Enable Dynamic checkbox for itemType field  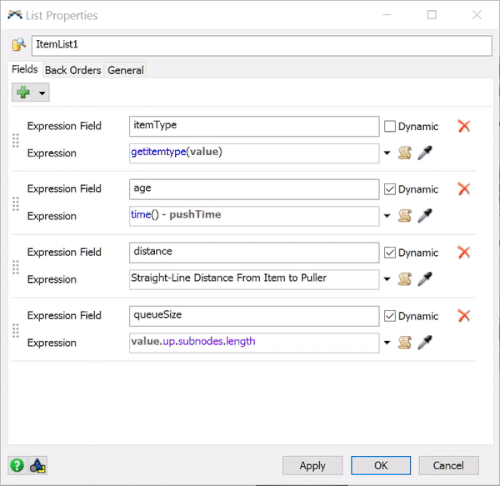click(x=390, y=126)
